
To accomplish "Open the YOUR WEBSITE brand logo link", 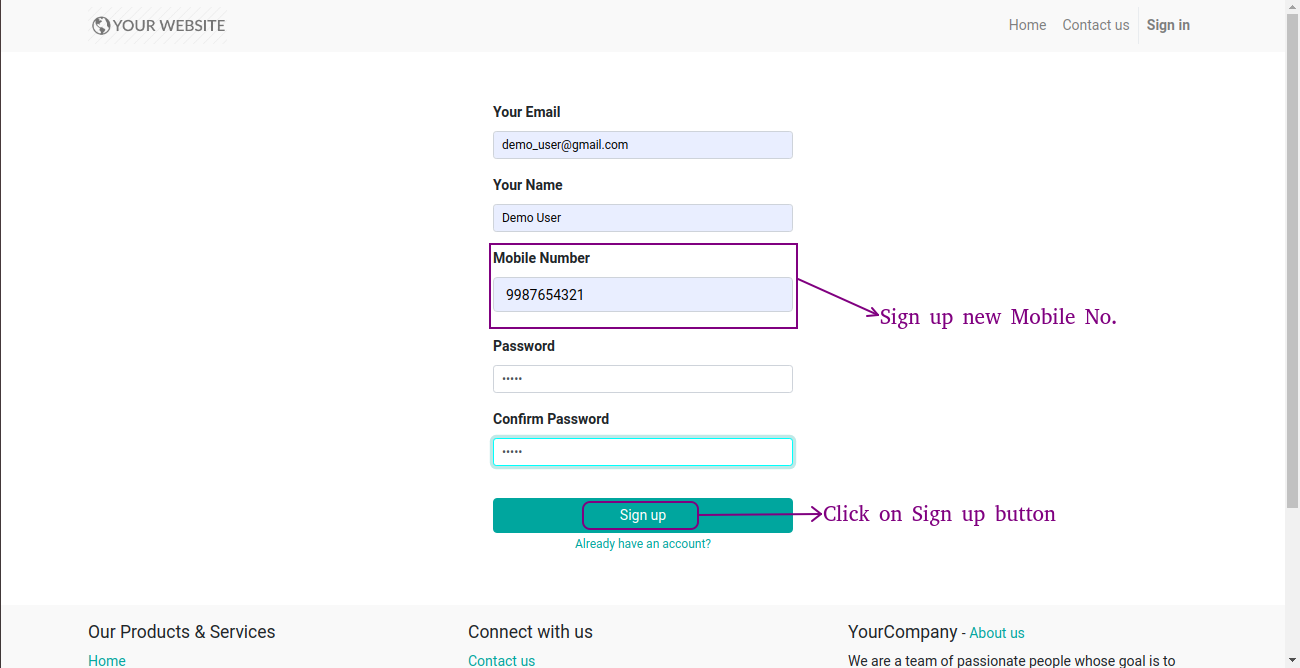I will click(158, 26).
